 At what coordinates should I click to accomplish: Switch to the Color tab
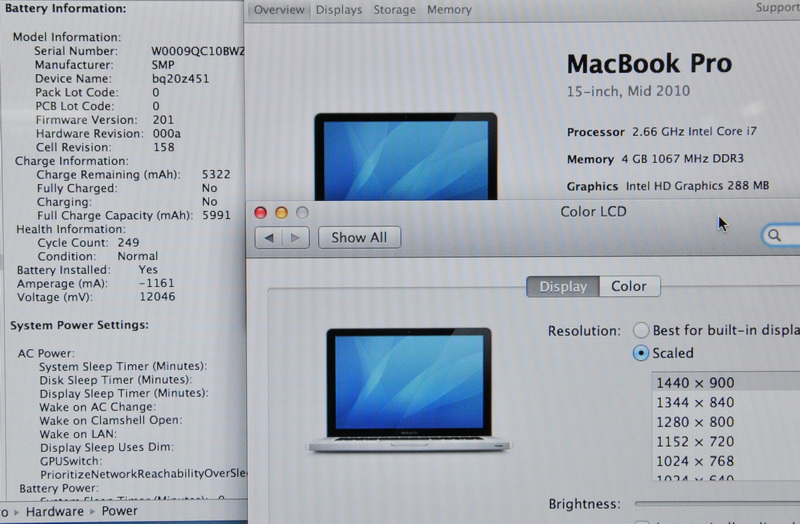click(x=629, y=286)
